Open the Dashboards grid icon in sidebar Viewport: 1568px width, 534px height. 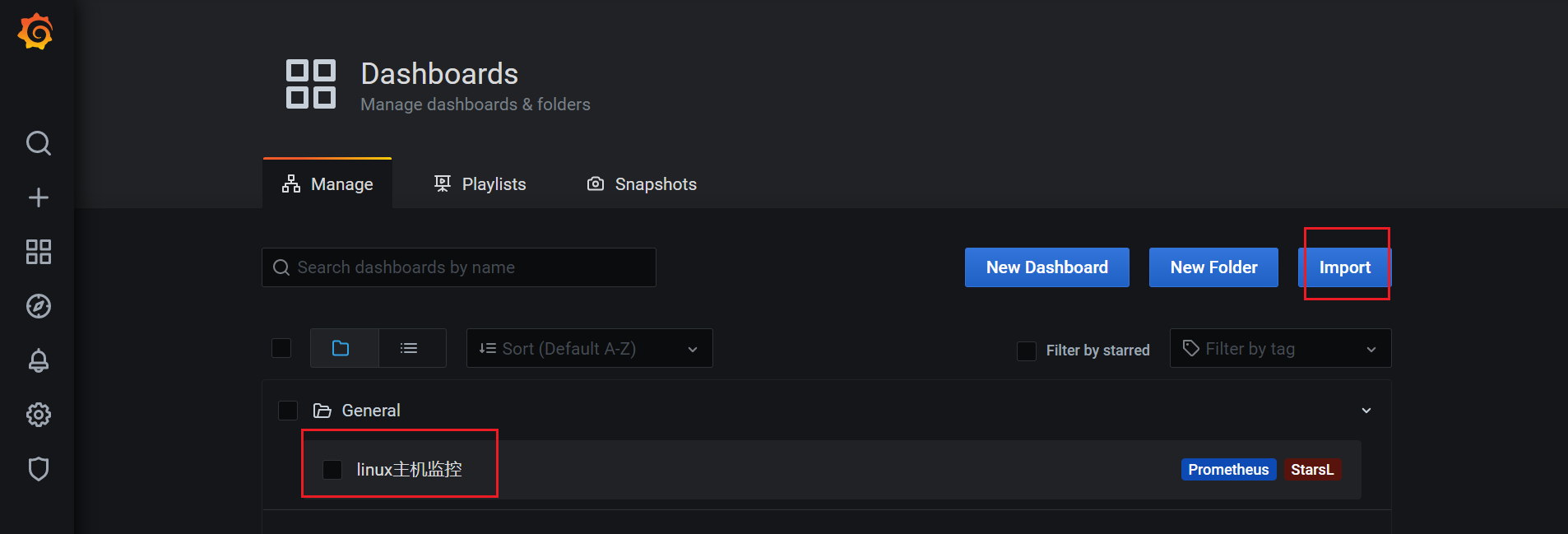click(39, 252)
